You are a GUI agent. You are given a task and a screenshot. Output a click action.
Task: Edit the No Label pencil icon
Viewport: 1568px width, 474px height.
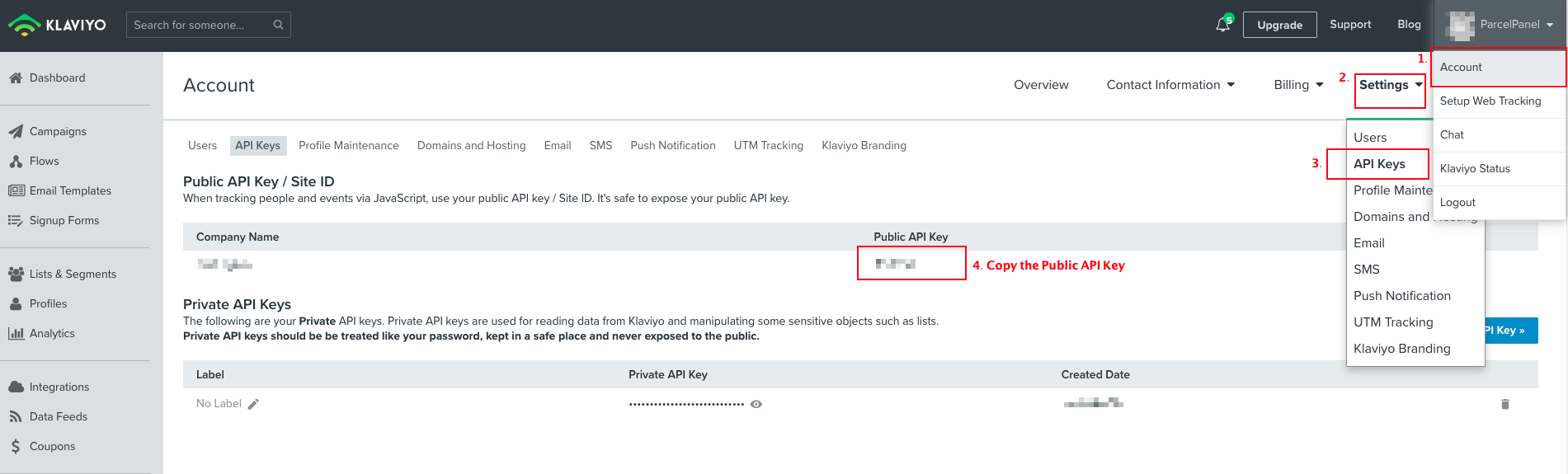[253, 404]
